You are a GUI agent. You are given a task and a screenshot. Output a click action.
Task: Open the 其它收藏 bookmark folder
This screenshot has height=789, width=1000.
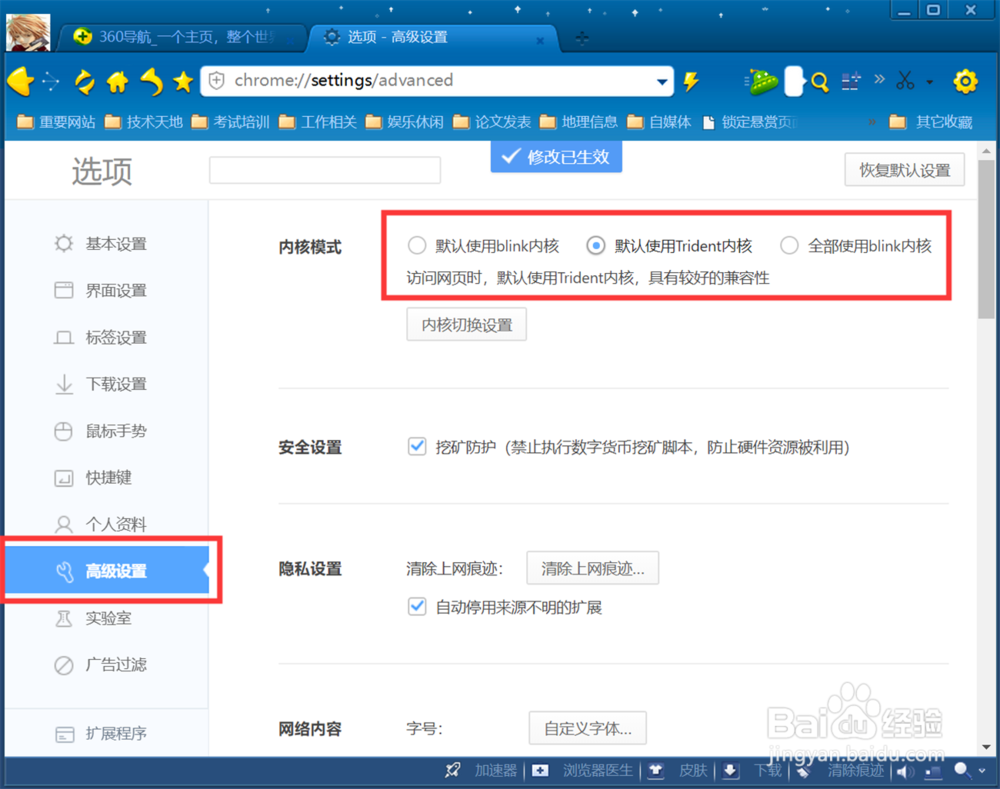pyautogui.click(x=931, y=122)
